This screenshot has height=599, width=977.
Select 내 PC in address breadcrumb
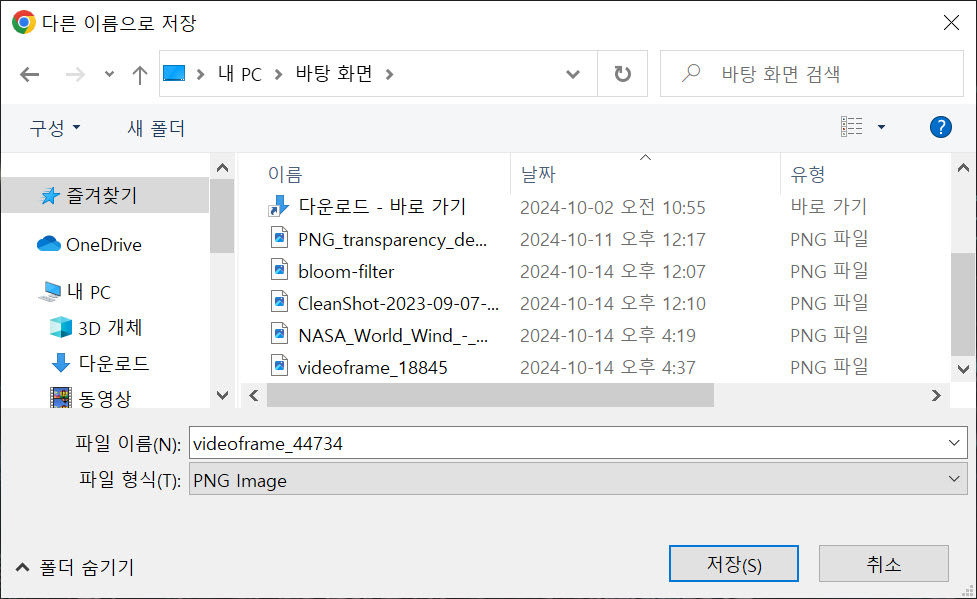click(x=240, y=74)
